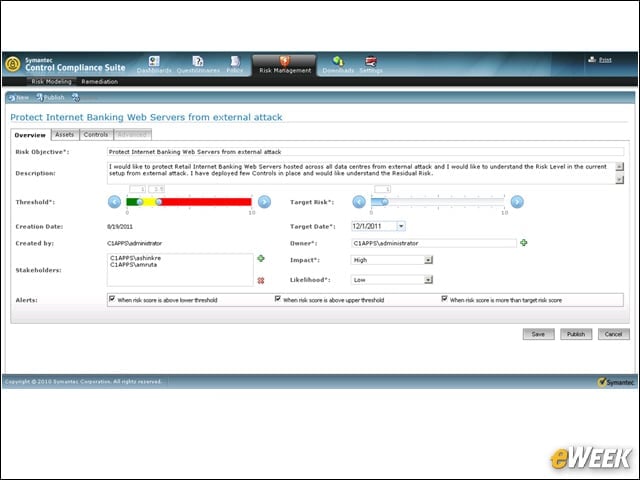
Task: Click inside the Description text area
Action: point(361,173)
